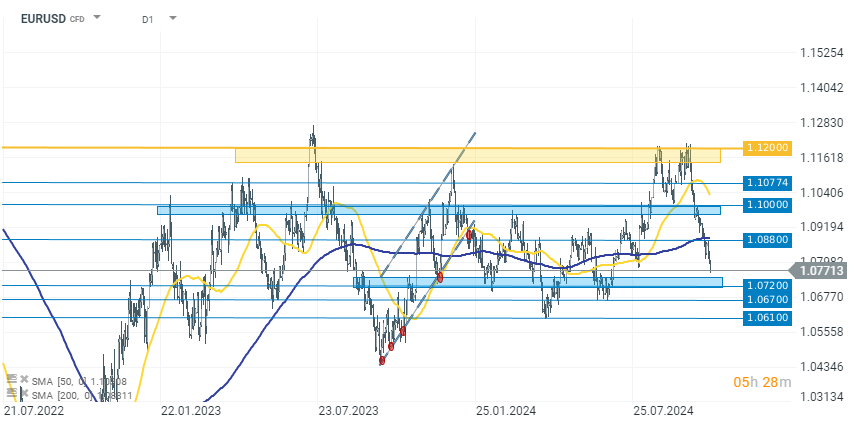Click the 21.07.2022 date axis label

(x=34, y=411)
